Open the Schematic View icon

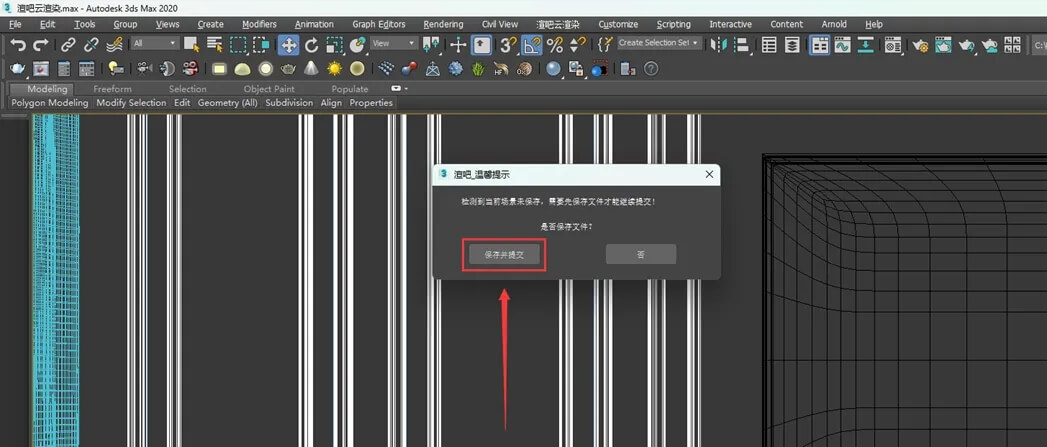pos(866,45)
